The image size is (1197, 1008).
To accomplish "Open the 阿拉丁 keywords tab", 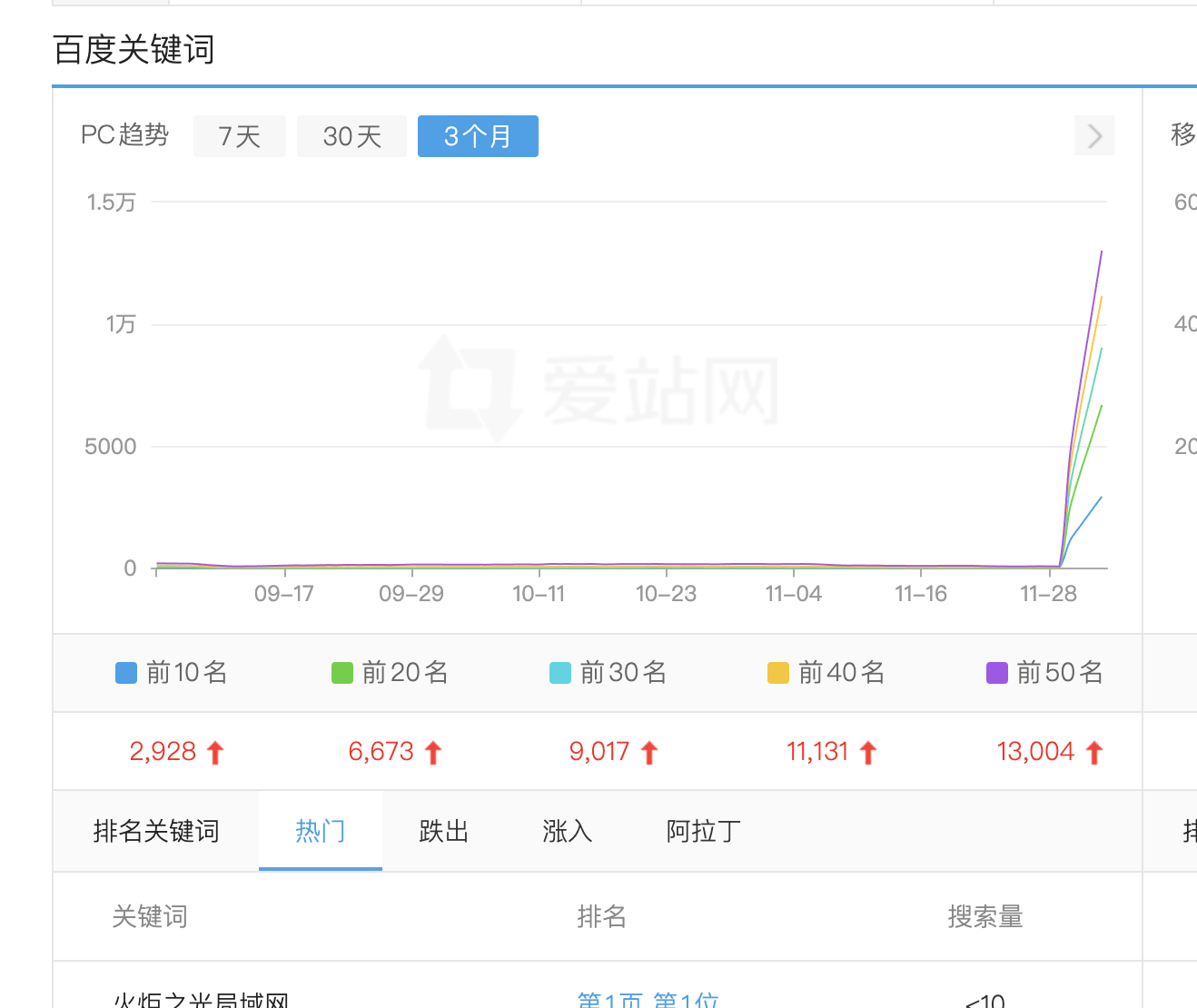I will (704, 831).
